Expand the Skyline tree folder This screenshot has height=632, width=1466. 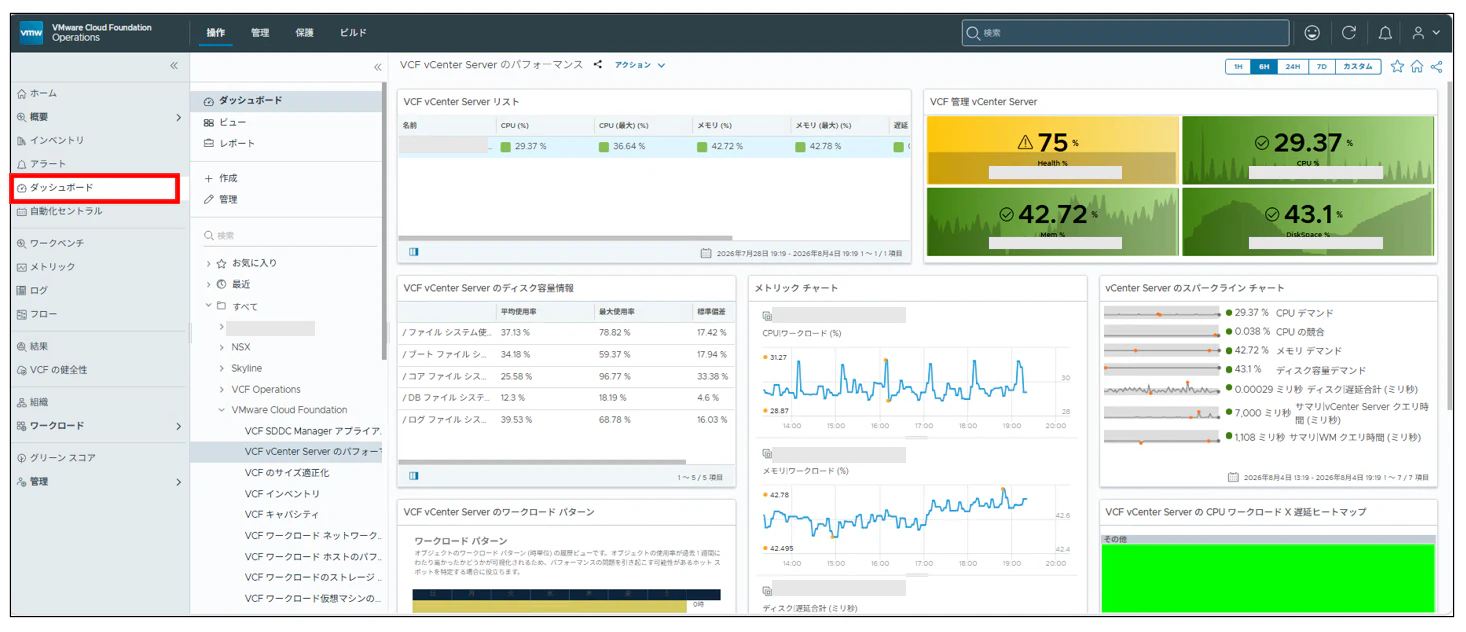coord(222,368)
